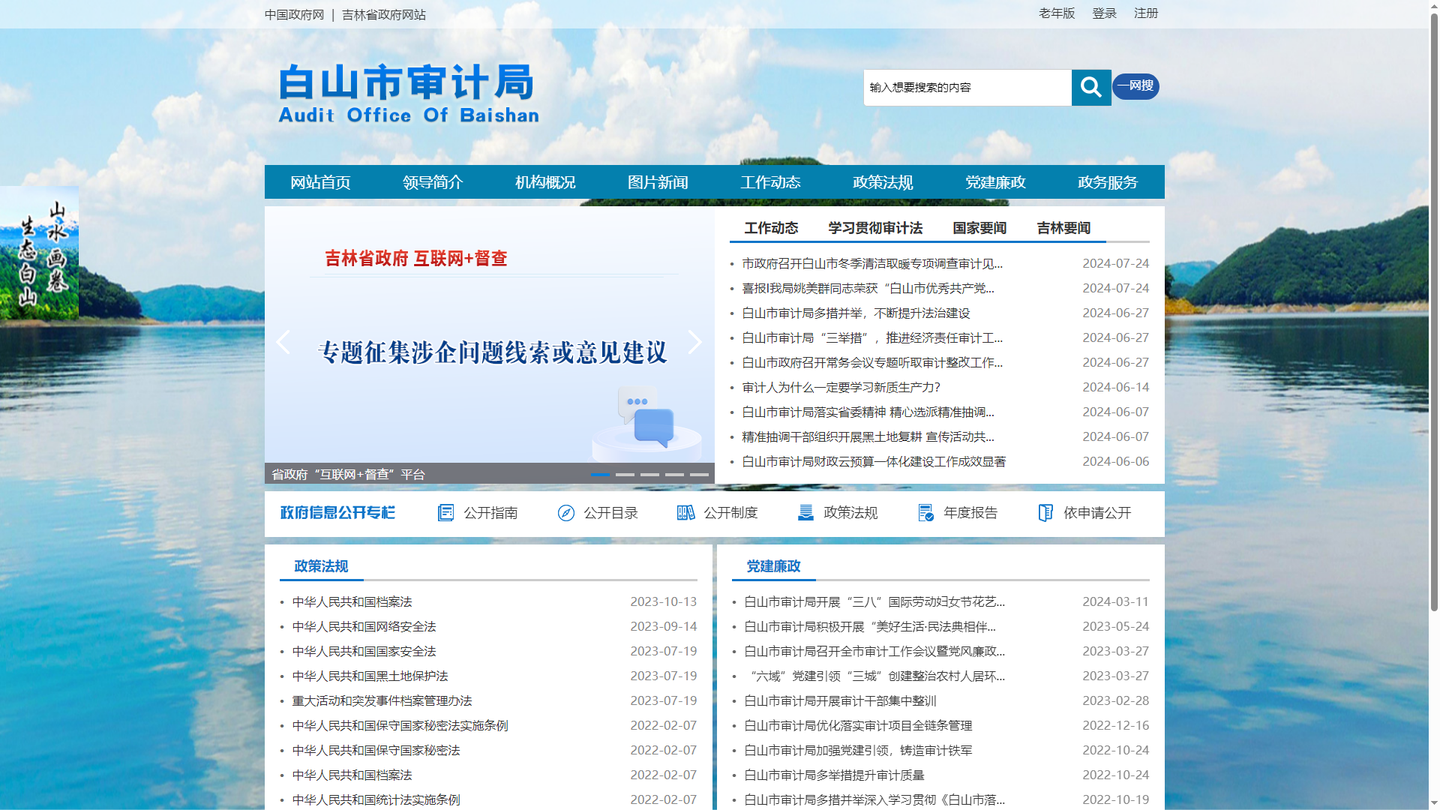This screenshot has height=810, width=1440.
Task: Open article 白山市审计局加强党建引领，铸造审计铁军
Action: click(x=858, y=750)
